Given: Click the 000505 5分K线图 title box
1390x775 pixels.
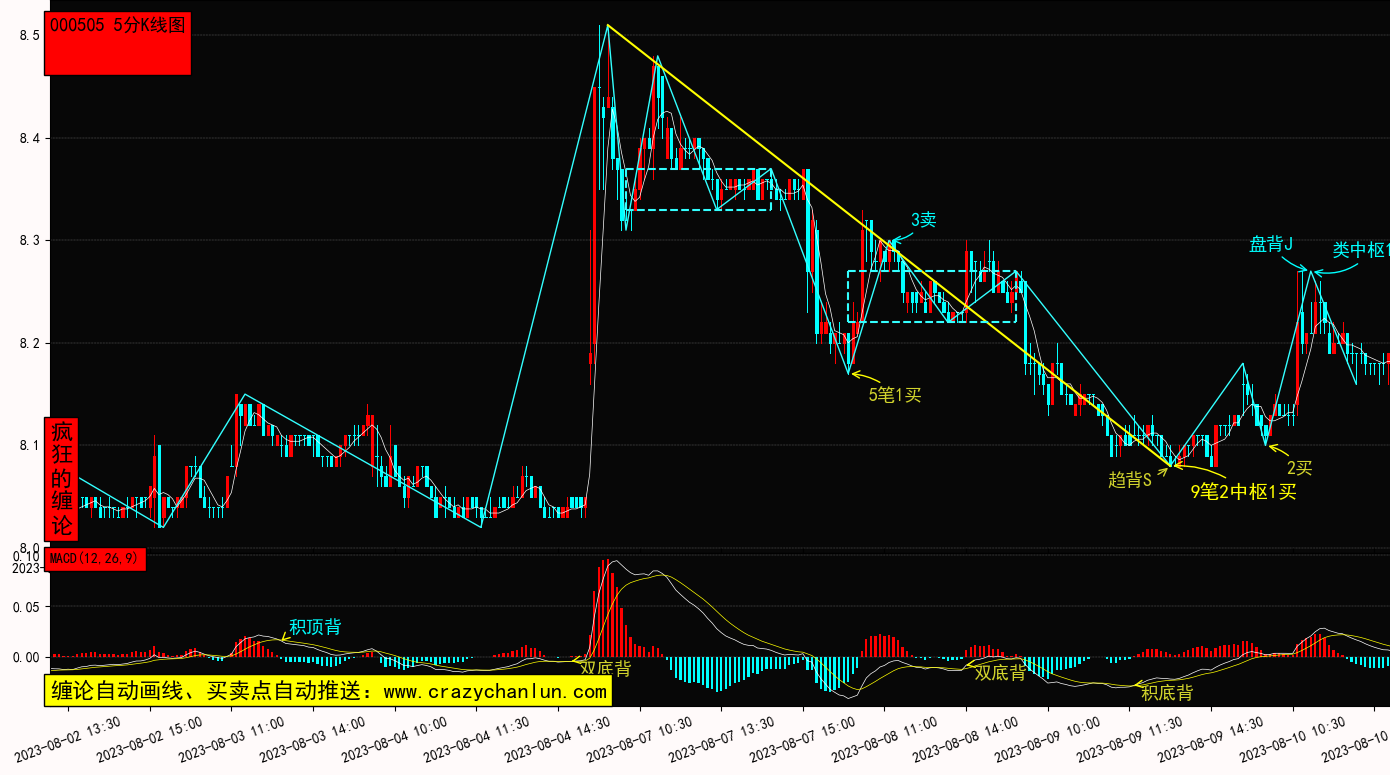Looking at the screenshot, I should 117,44.
